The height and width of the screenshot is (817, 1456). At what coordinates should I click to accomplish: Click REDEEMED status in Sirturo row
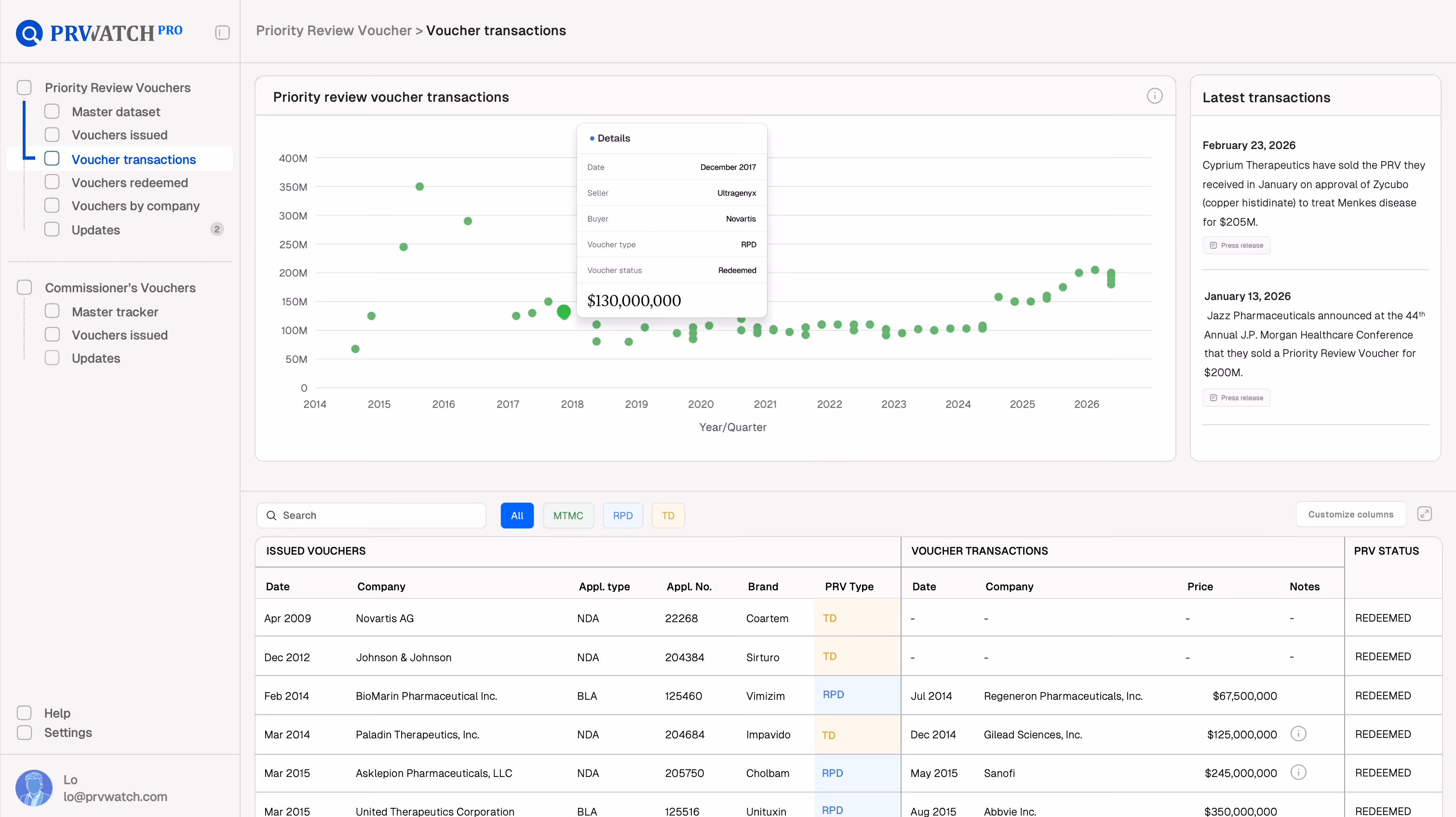(x=1383, y=656)
